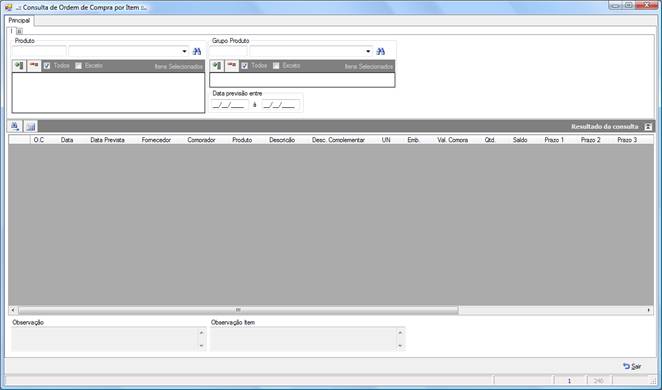Sort by the Prazo 2 column header
Image resolution: width=662 pixels, height=390 pixels.
[590, 140]
